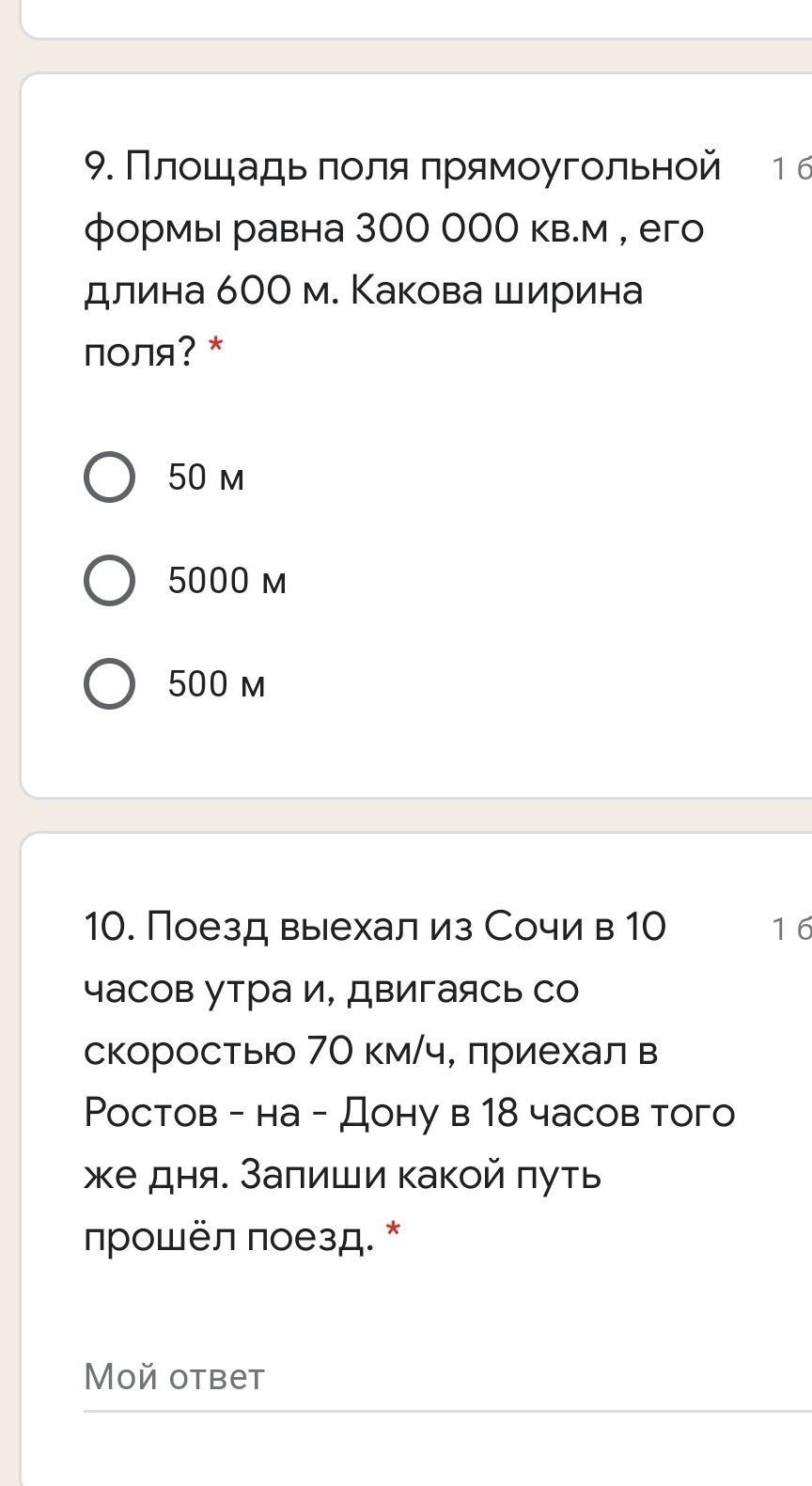
Task: Click the partially visible card at the top
Action: click(414, 17)
